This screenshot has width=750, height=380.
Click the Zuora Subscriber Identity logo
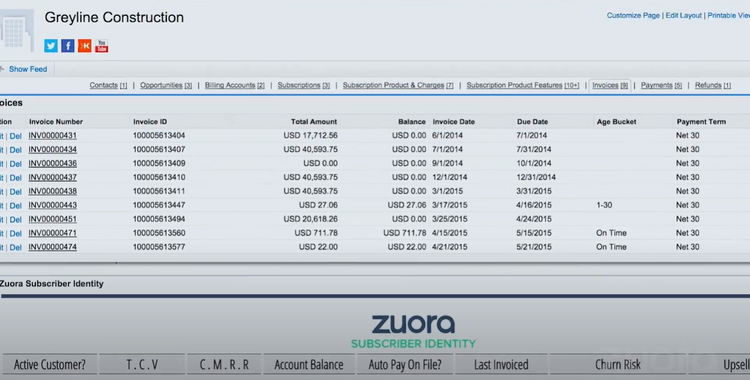click(413, 331)
